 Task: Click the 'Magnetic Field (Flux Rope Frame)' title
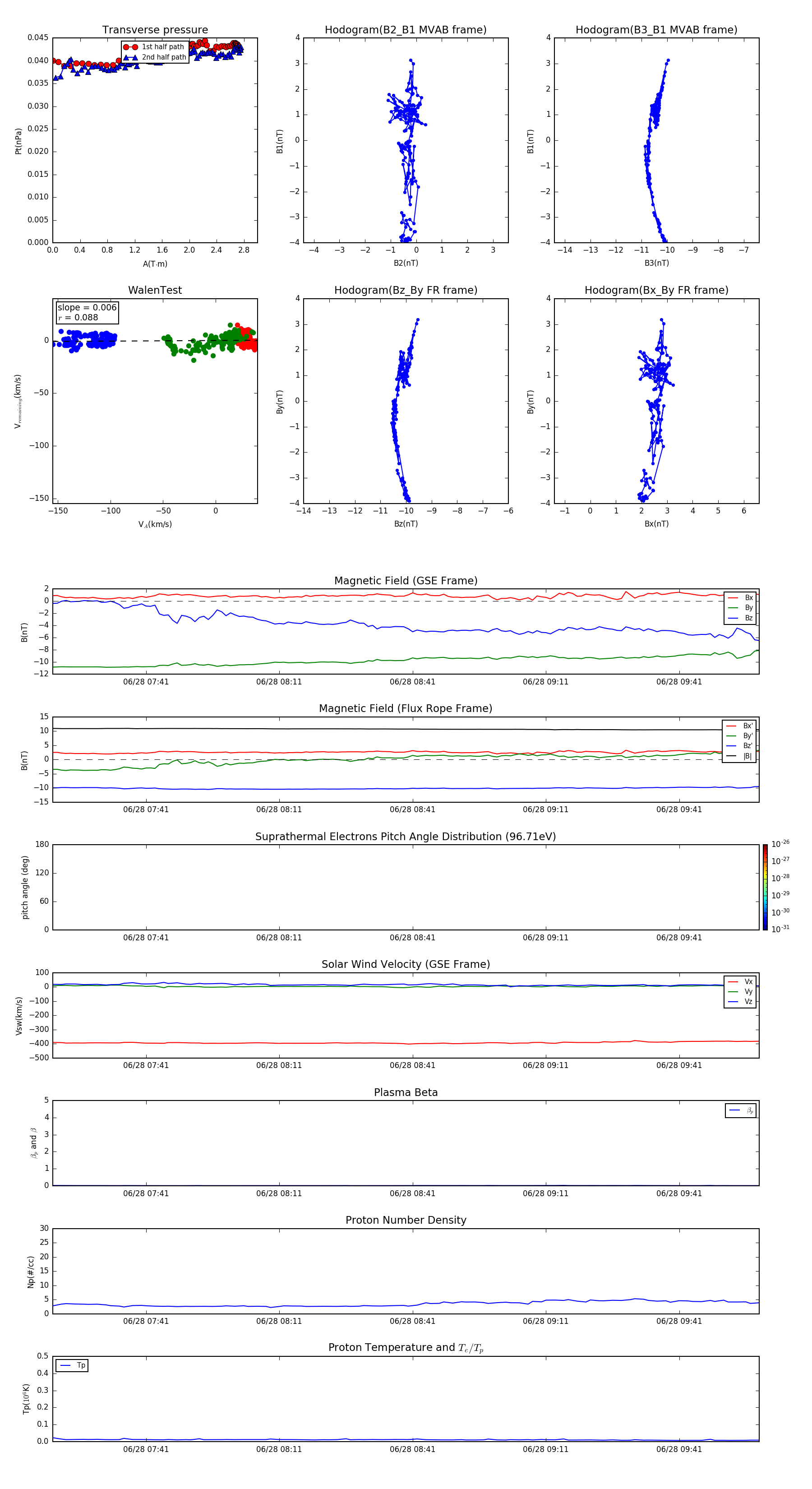tap(406, 709)
